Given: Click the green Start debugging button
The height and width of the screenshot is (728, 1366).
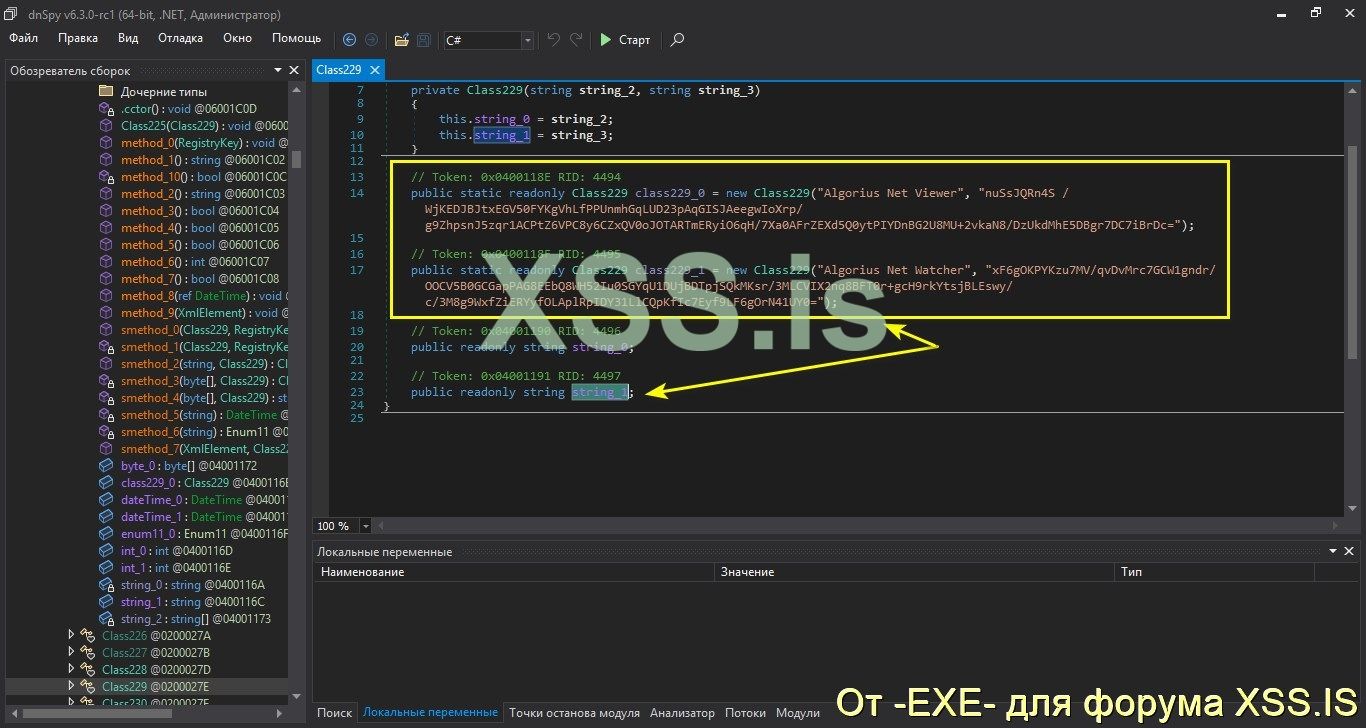Looking at the screenshot, I should (625, 40).
